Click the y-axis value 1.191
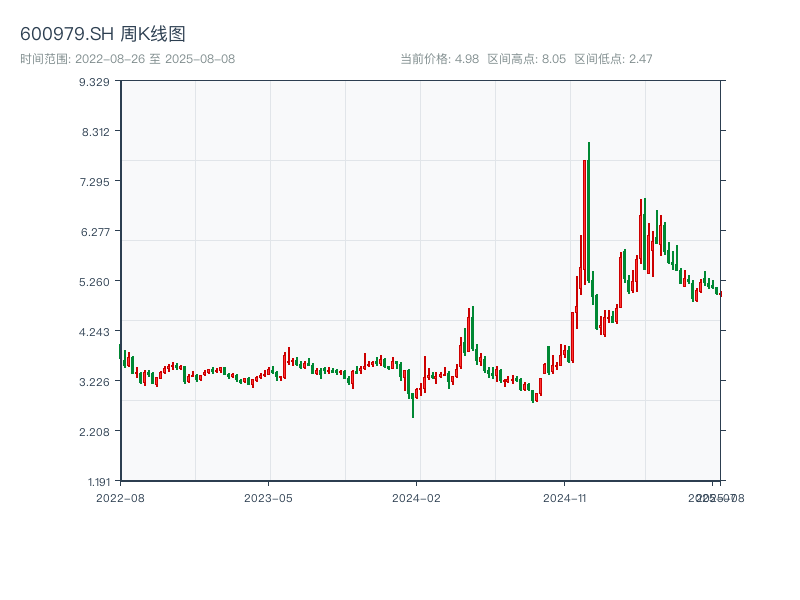The height and width of the screenshot is (600, 800). (x=99, y=482)
